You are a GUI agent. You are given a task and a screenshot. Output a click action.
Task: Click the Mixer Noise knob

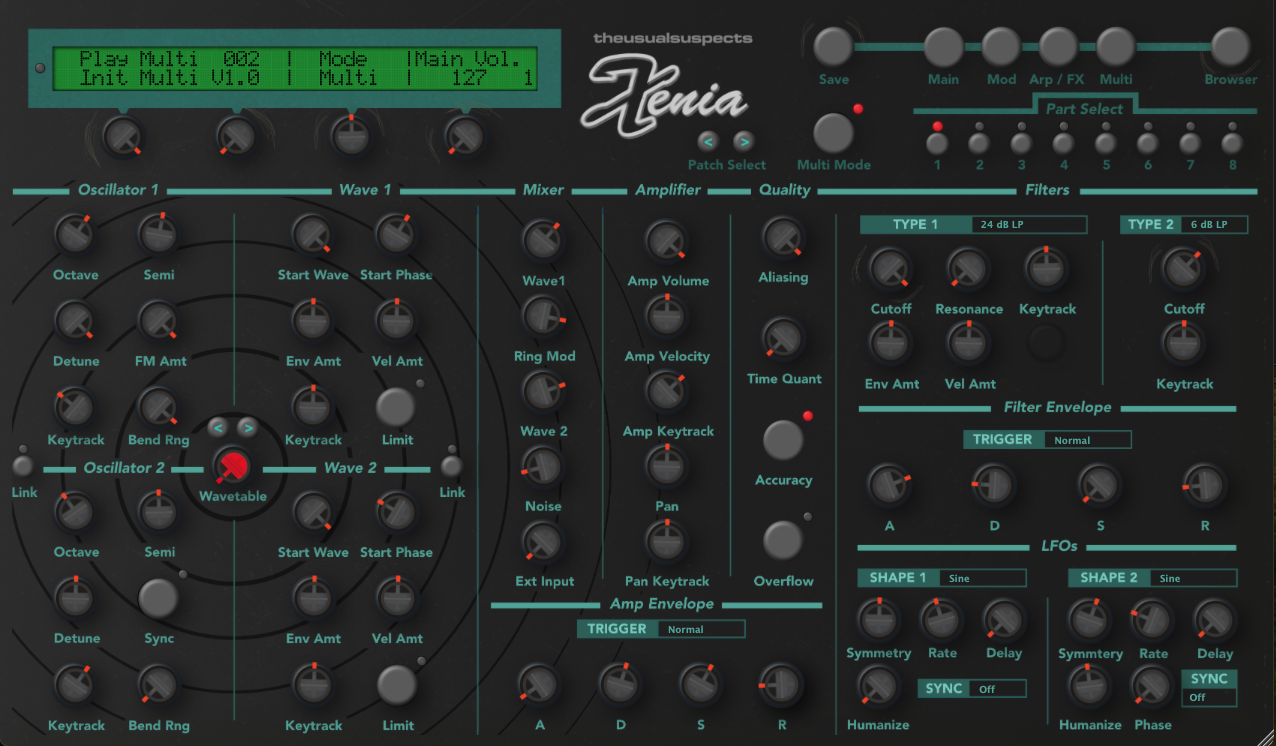[542, 465]
